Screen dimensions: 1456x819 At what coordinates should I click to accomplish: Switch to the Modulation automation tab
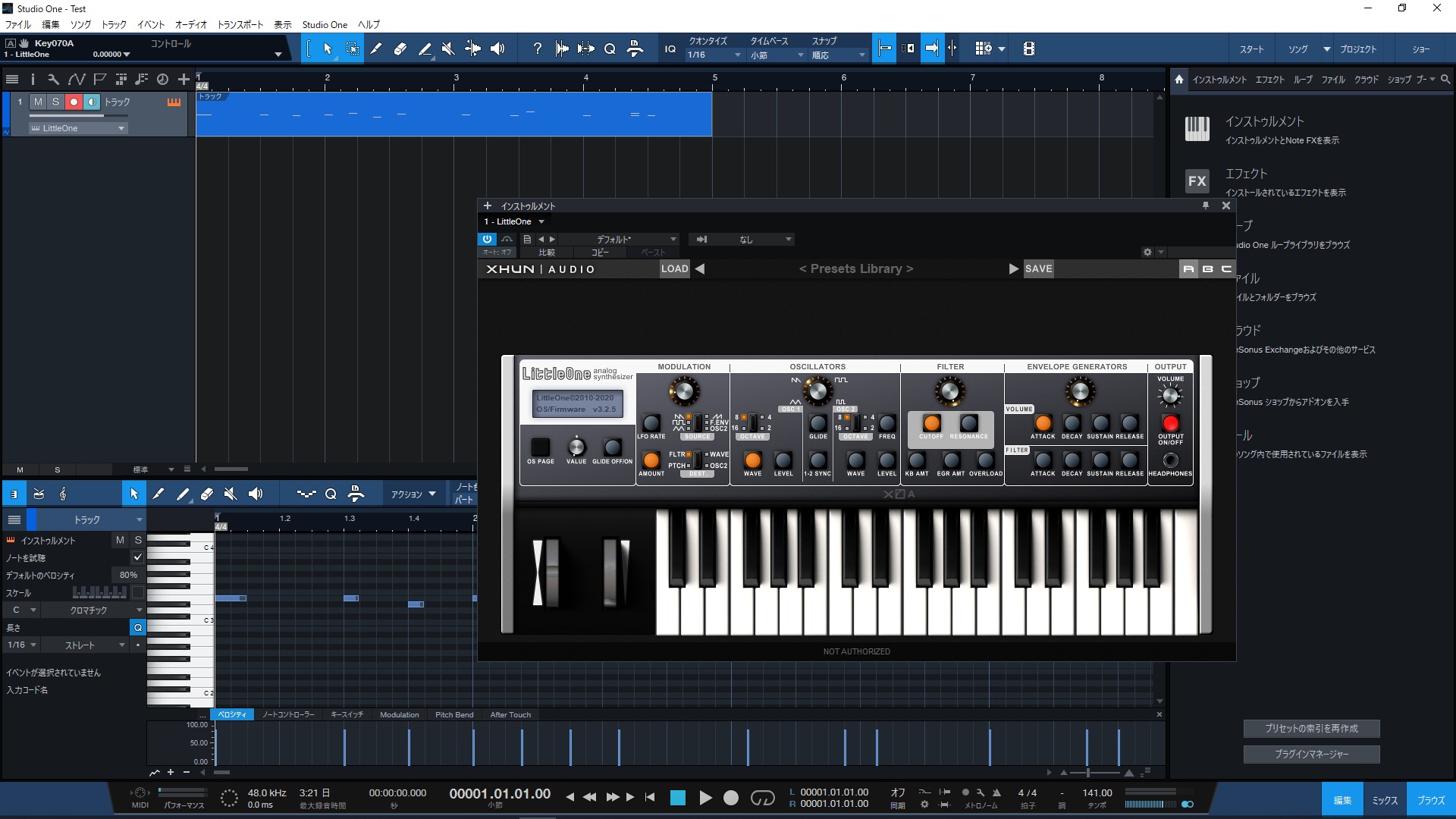(x=399, y=714)
